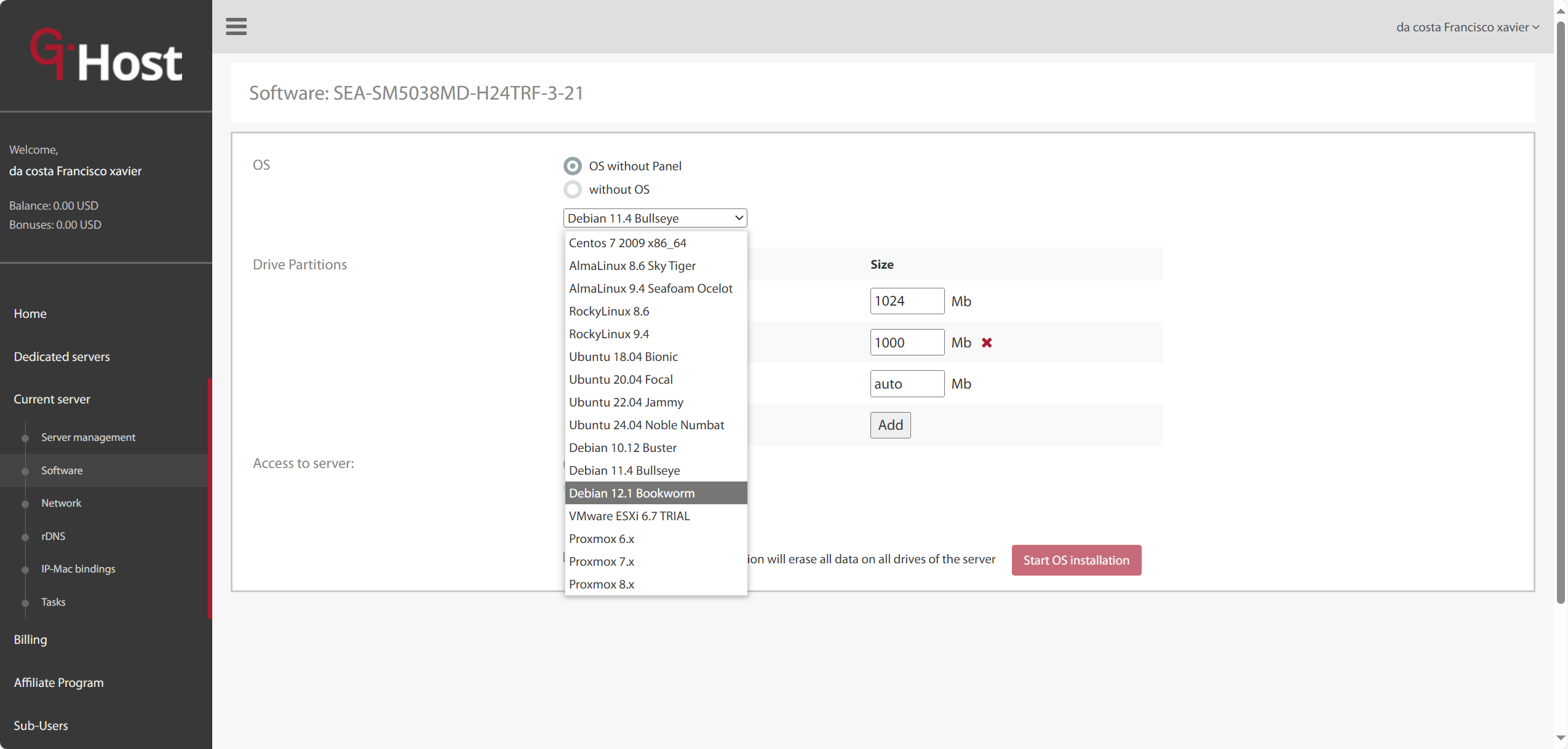The image size is (1568, 749).
Task: Choose AlmaLinux 9.4 Seafoam Ocelot option
Action: point(656,288)
